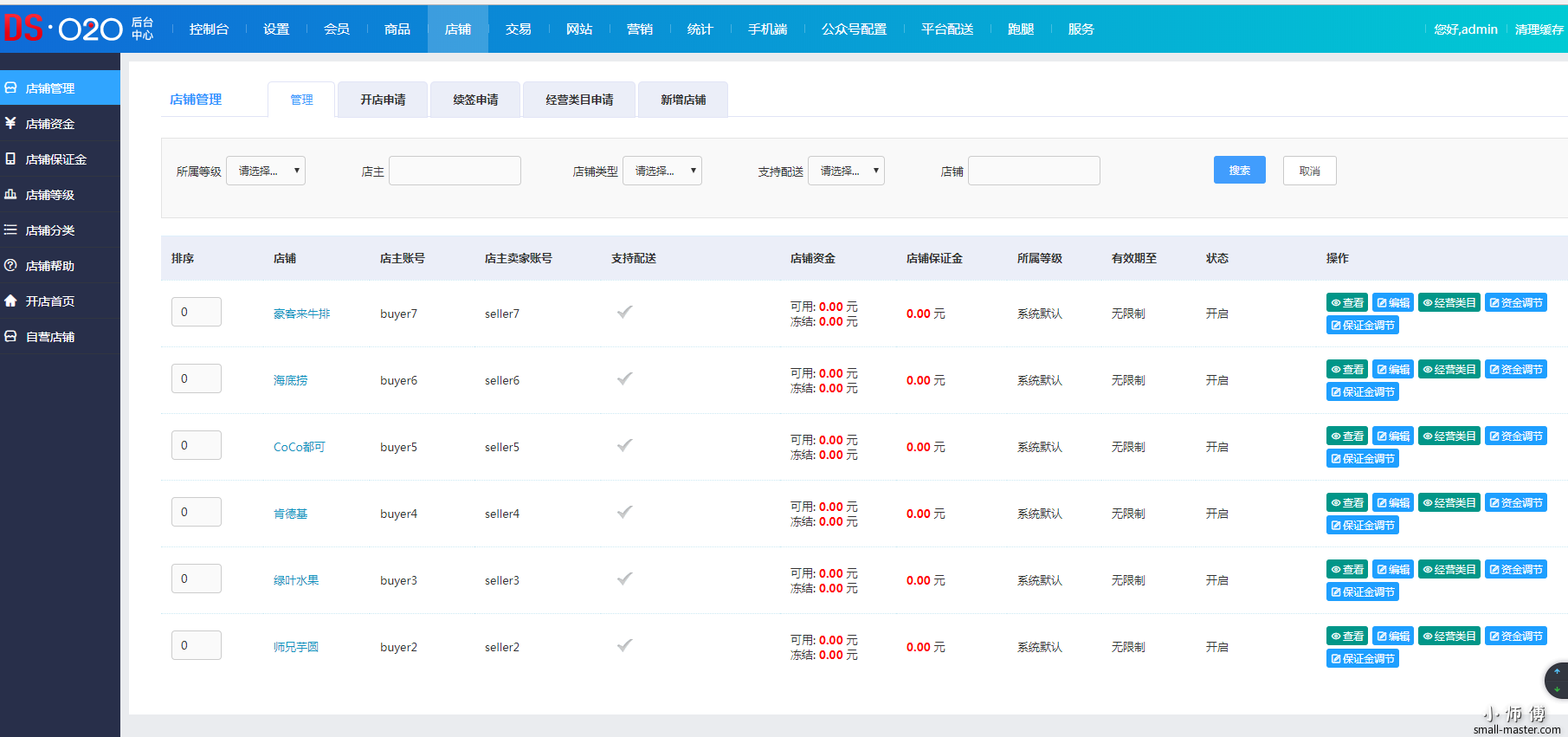Open the 跑腿 top menu

(1021, 29)
